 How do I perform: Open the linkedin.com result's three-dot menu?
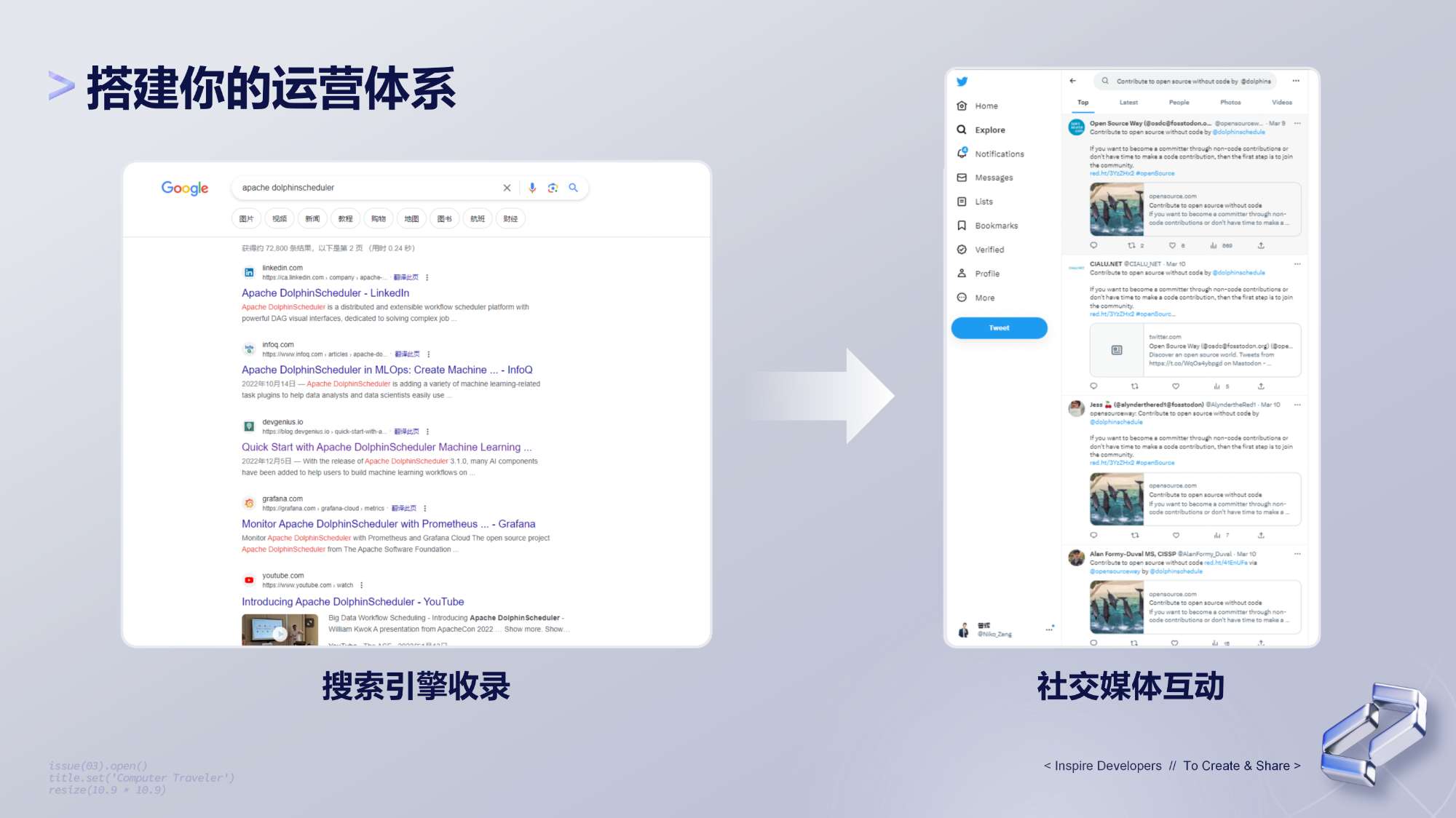pyautogui.click(x=427, y=277)
